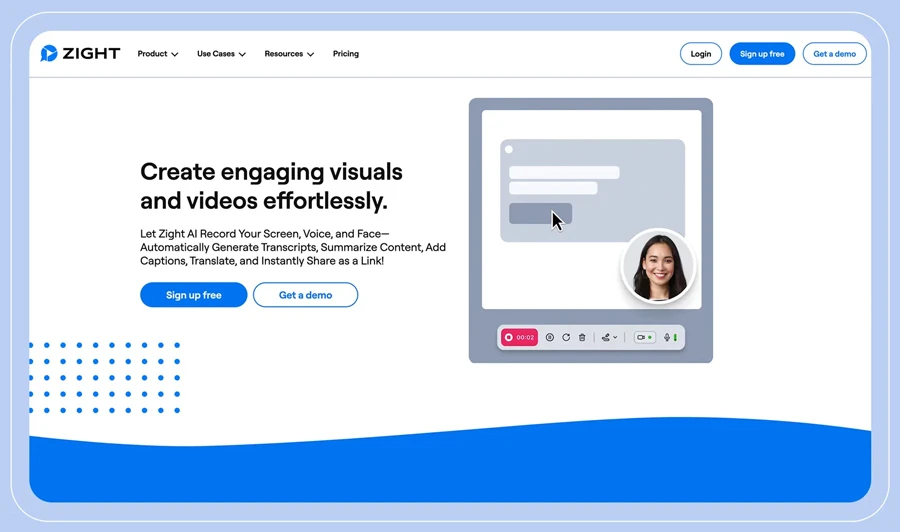Click the Zight logo in the header
900x532 pixels.
coord(80,54)
